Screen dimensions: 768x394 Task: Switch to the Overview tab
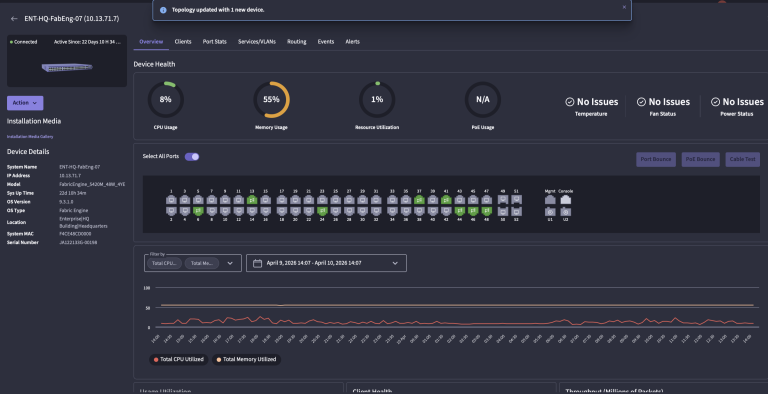[151, 42]
